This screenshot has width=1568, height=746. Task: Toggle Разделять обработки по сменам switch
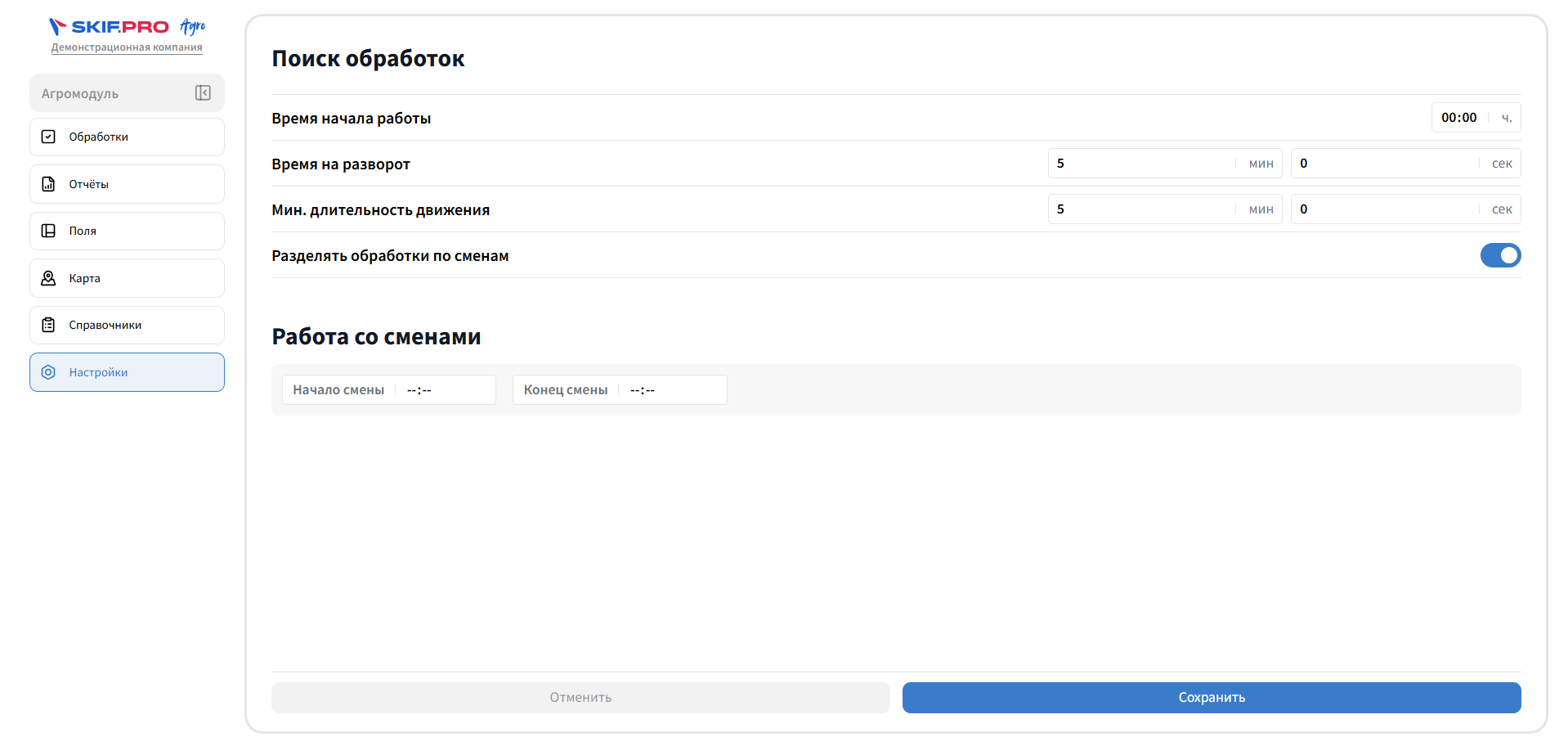click(1500, 255)
